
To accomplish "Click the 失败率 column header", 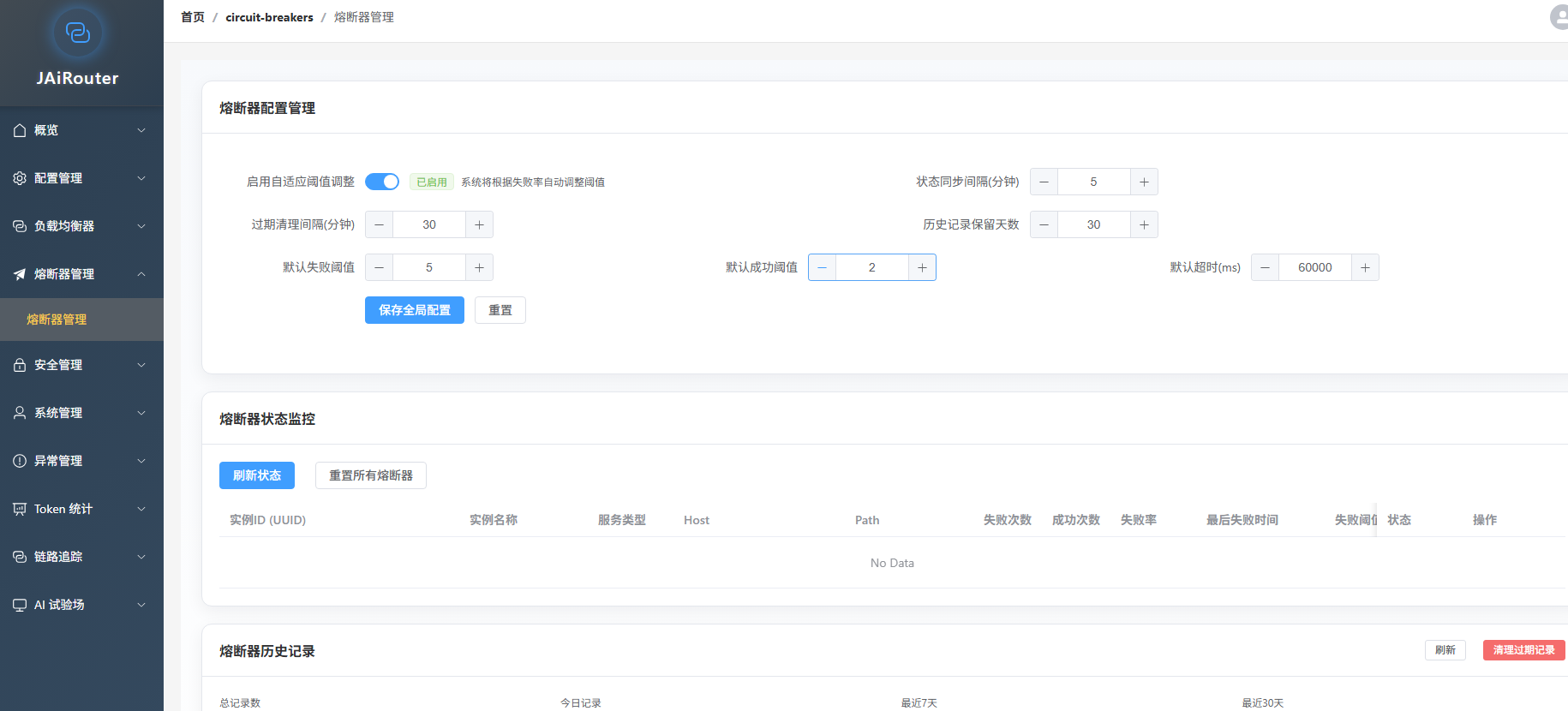I will click(1139, 520).
